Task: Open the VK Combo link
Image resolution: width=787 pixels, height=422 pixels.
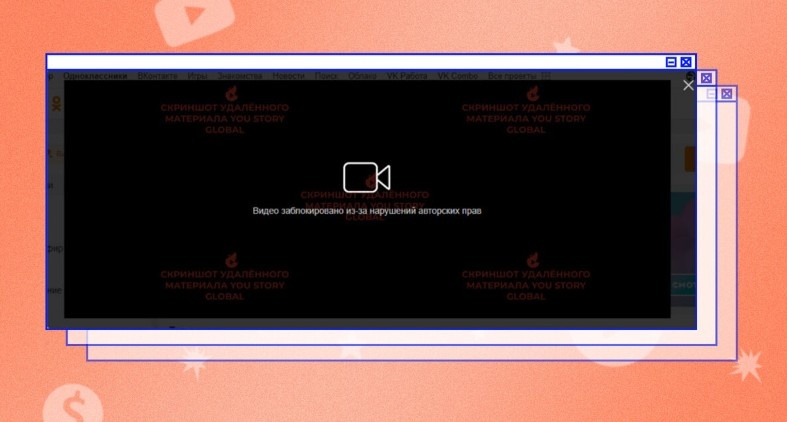Action: tap(458, 76)
